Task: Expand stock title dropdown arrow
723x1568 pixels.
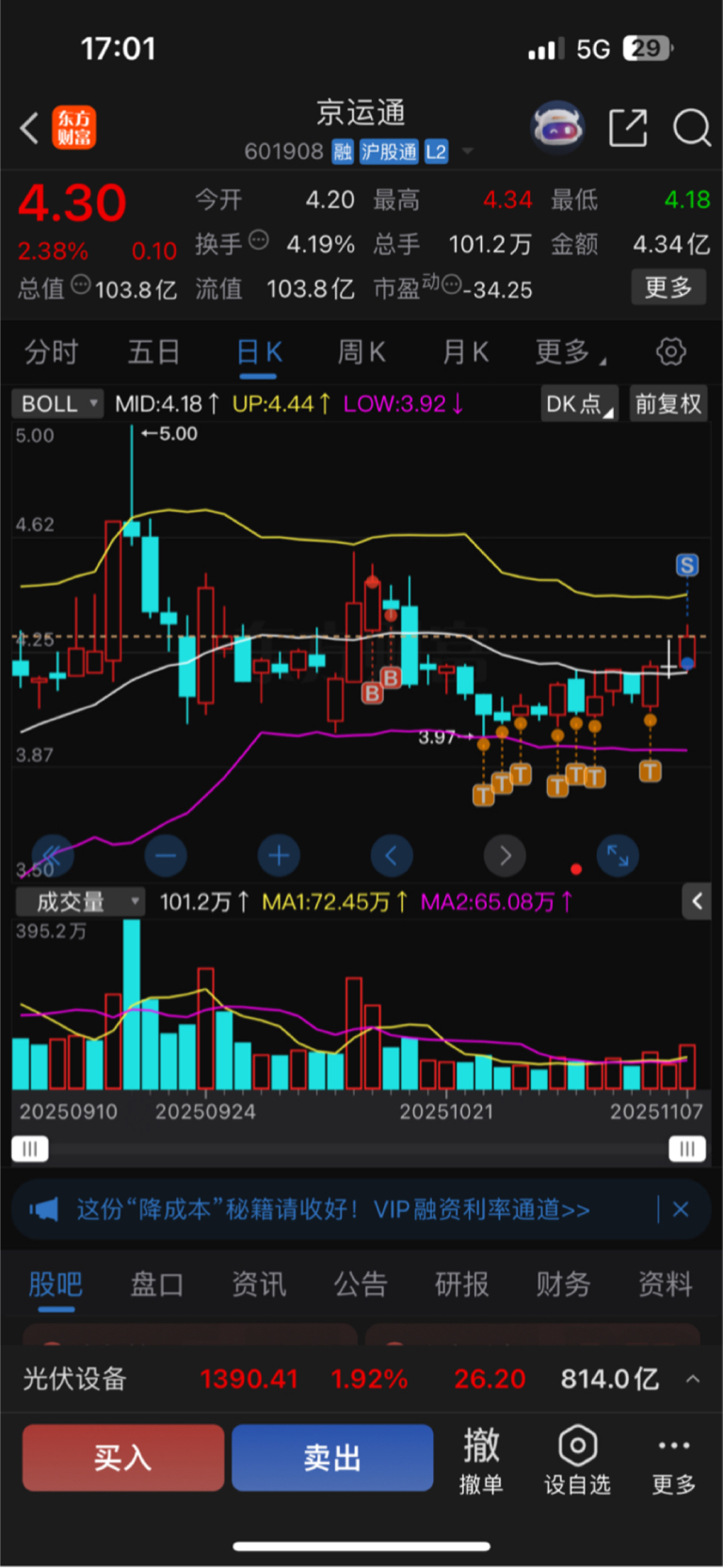Action: coord(467,152)
